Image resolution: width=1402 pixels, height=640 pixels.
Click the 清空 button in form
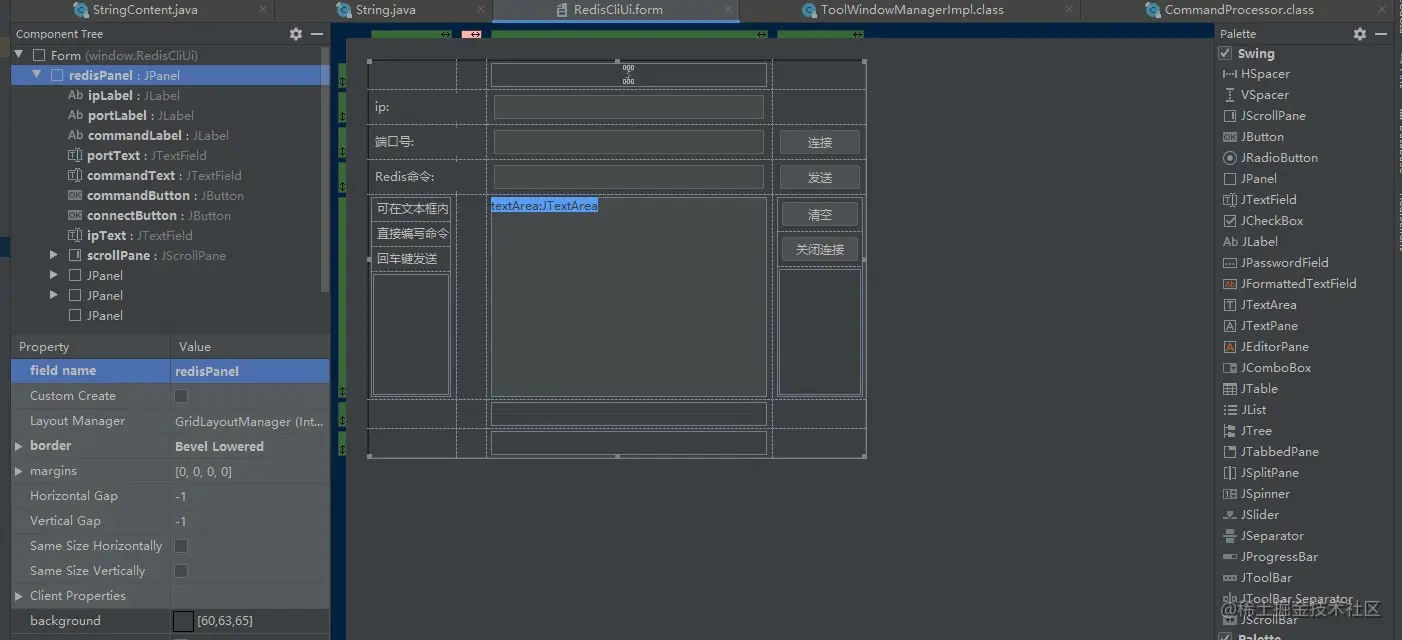[x=819, y=214]
